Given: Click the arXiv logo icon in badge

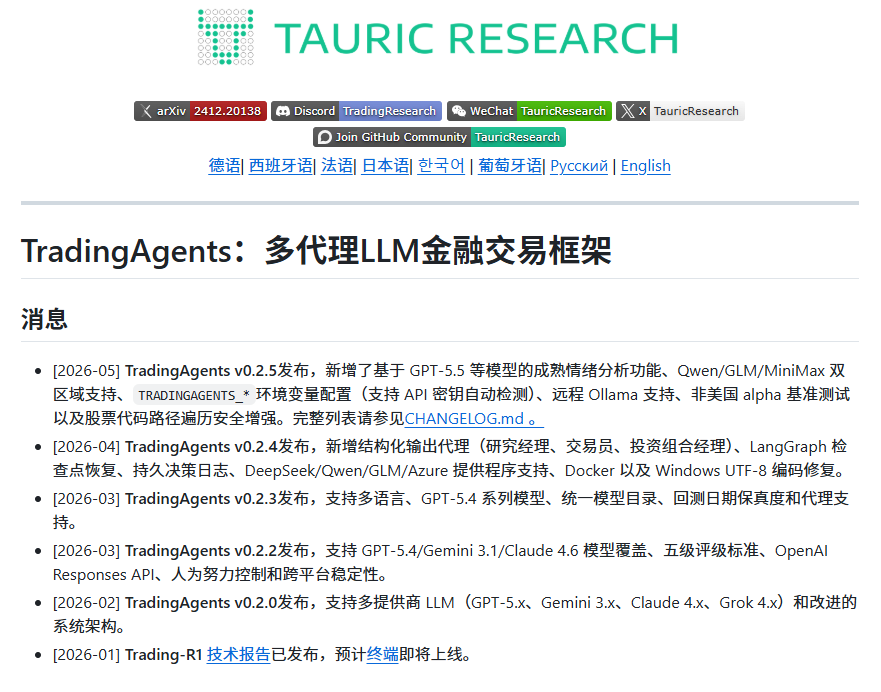Looking at the screenshot, I should click(x=146, y=111).
